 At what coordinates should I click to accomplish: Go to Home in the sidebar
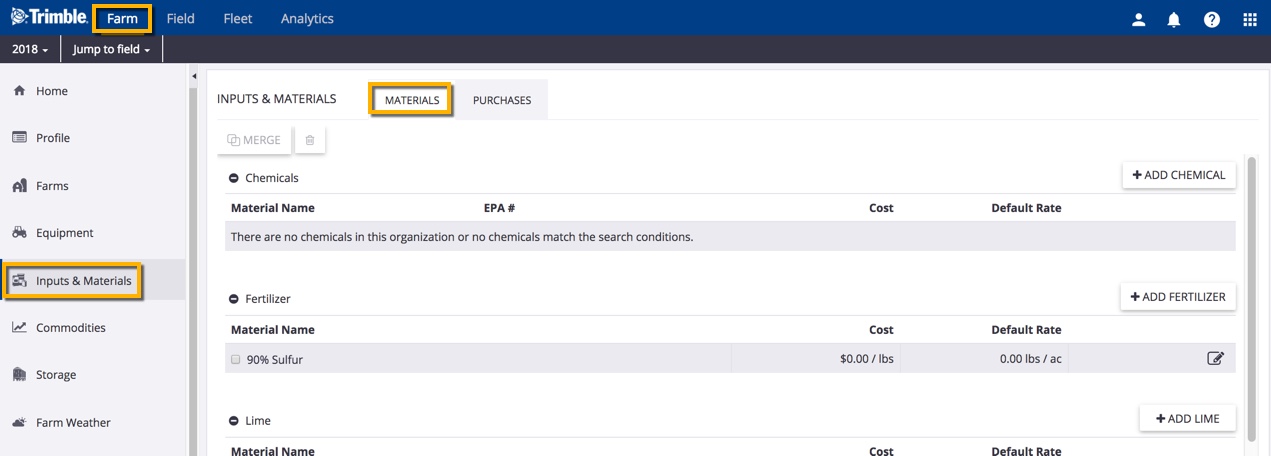pos(52,91)
